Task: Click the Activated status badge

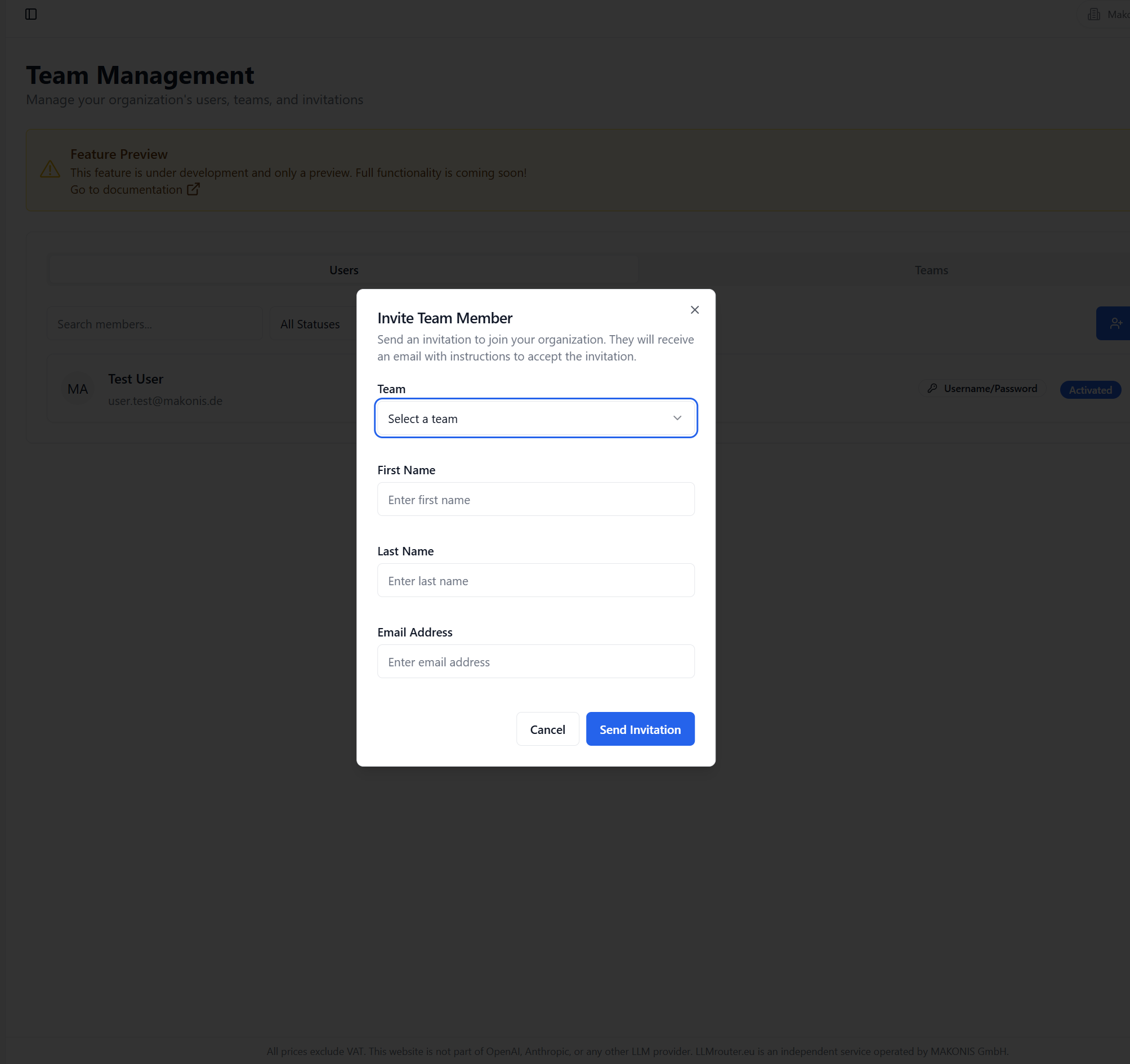Action: (1089, 390)
